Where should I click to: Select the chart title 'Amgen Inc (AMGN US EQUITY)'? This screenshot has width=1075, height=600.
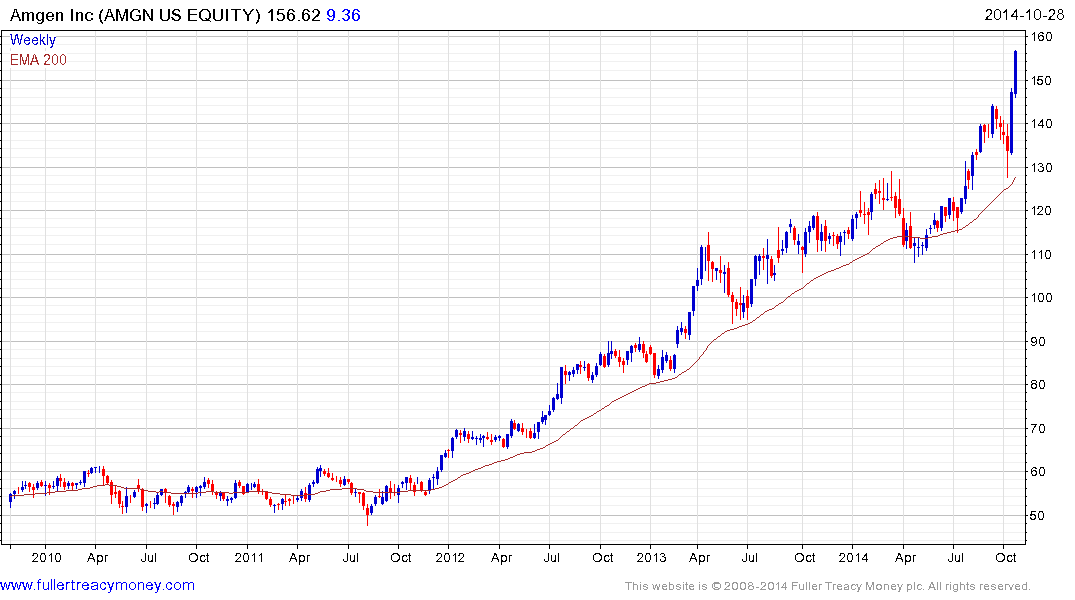(135, 15)
